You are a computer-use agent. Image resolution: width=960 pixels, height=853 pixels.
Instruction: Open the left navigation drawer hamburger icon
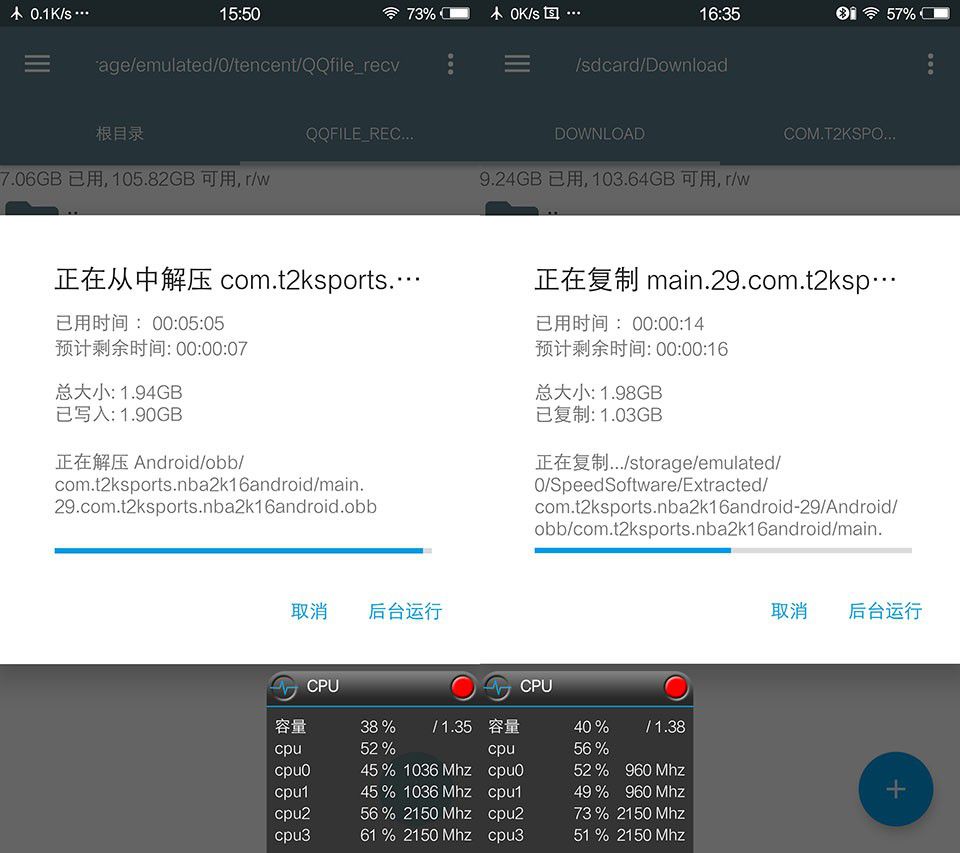tap(37, 64)
